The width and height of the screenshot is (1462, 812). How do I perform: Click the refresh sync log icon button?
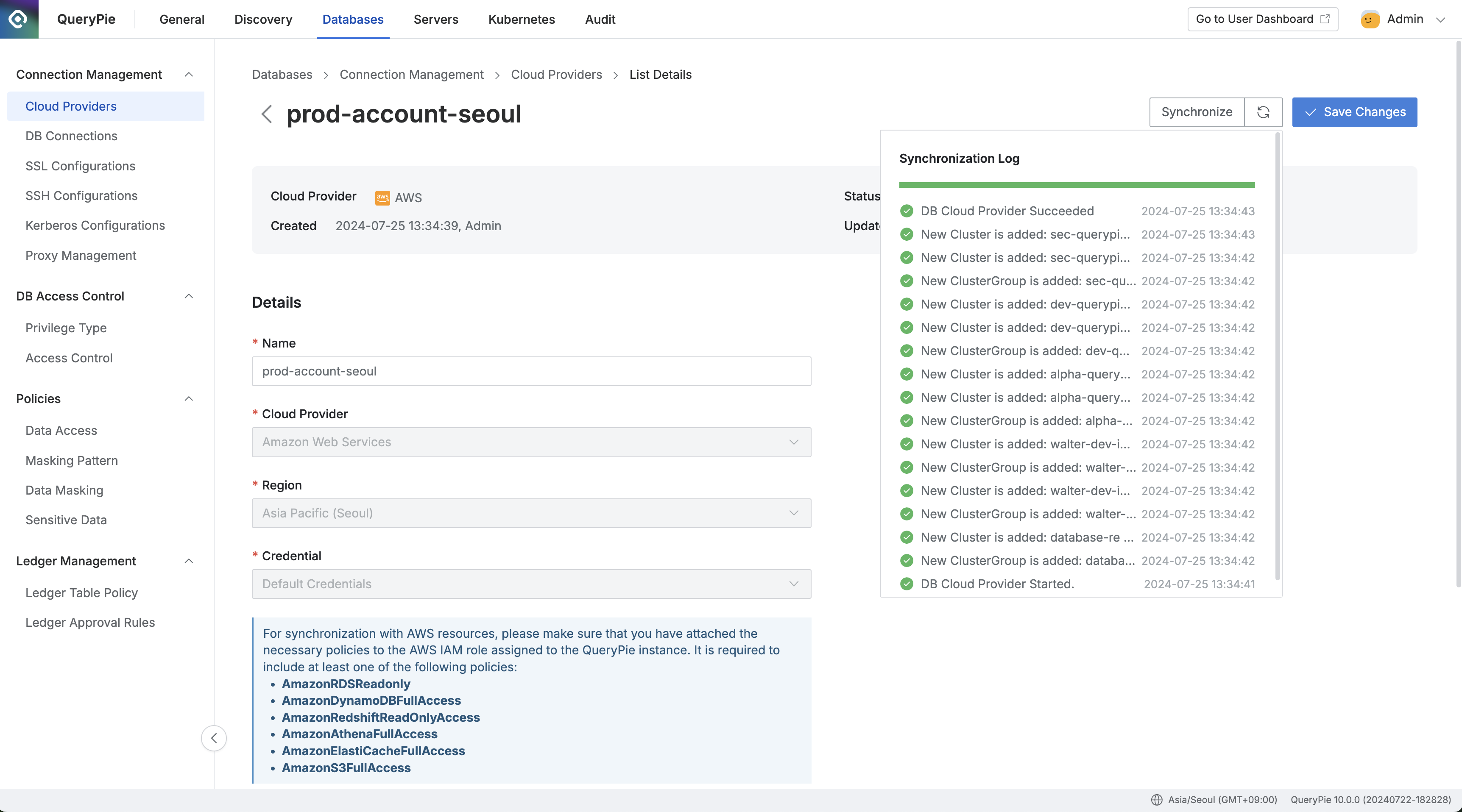point(1263,112)
